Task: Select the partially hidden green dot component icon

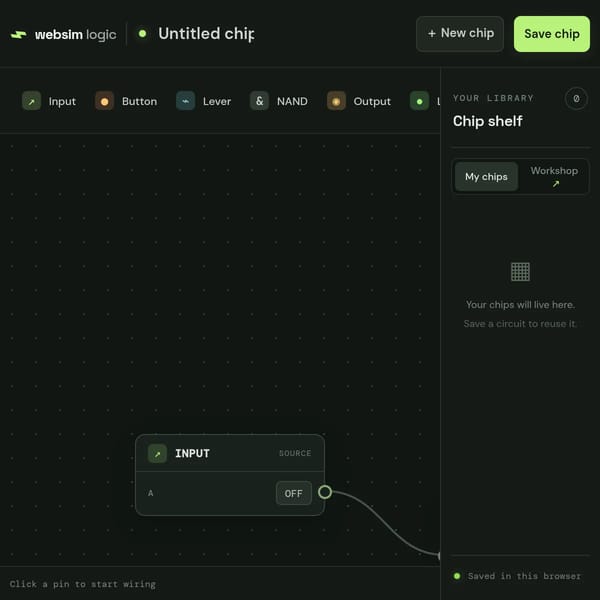Action: coord(419,101)
